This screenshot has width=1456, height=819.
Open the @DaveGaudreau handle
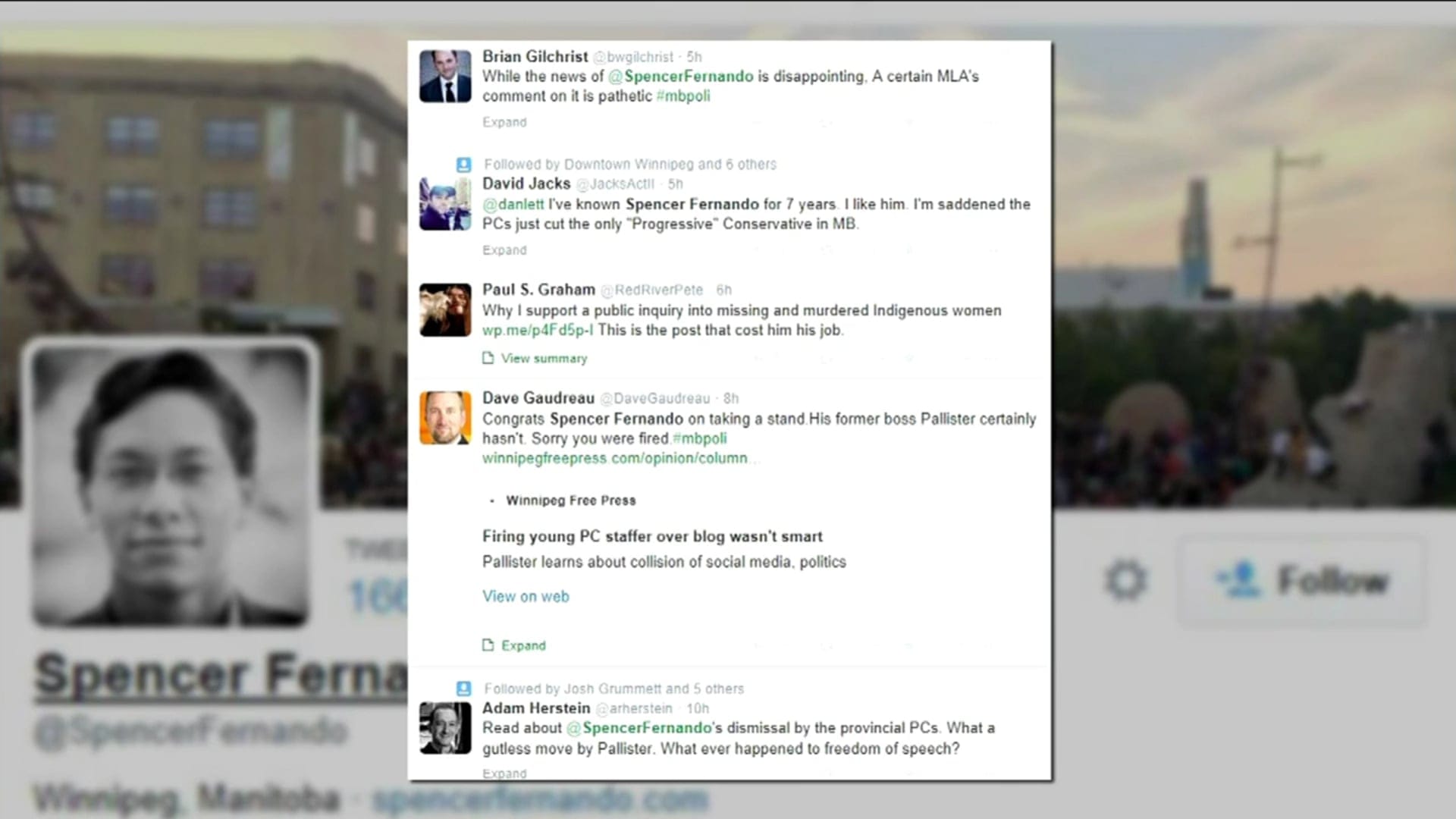point(655,399)
